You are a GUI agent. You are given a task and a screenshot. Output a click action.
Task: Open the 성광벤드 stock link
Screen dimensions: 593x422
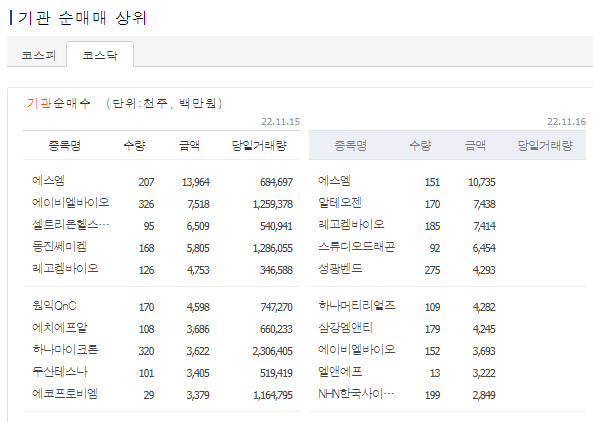click(340, 268)
